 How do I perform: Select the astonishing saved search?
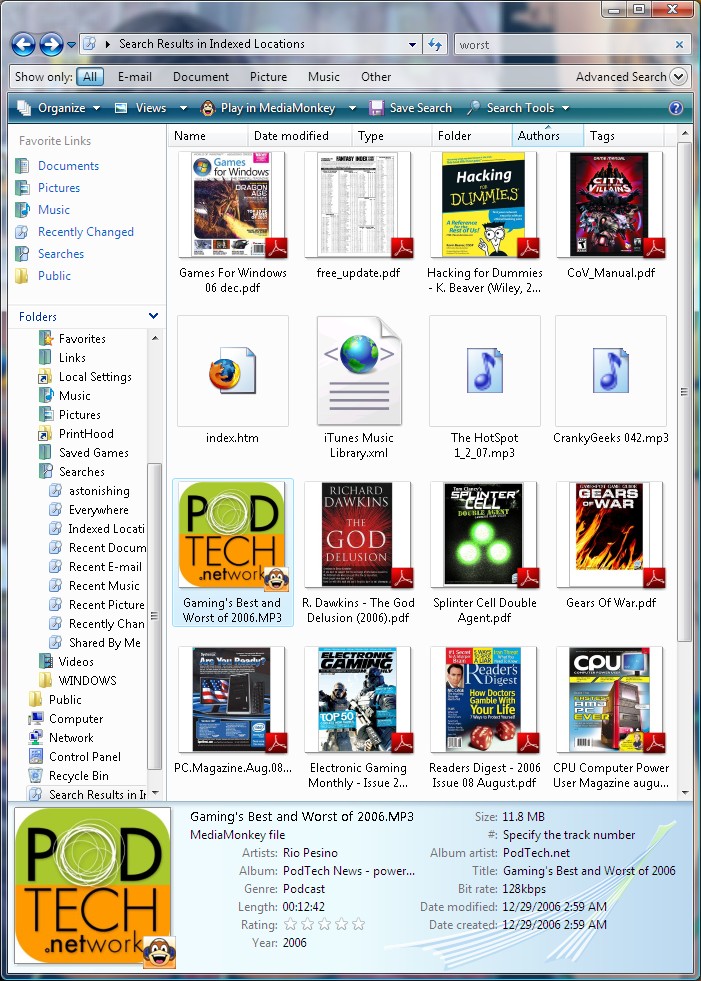[x=99, y=490]
